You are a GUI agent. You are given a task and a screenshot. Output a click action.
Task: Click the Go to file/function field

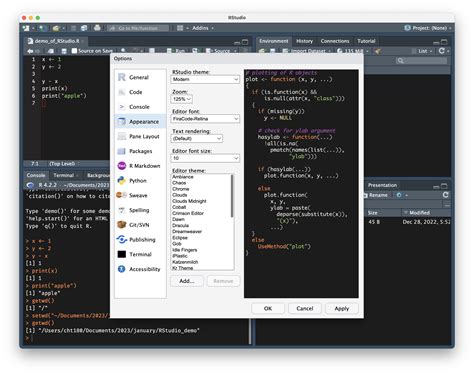(x=138, y=28)
